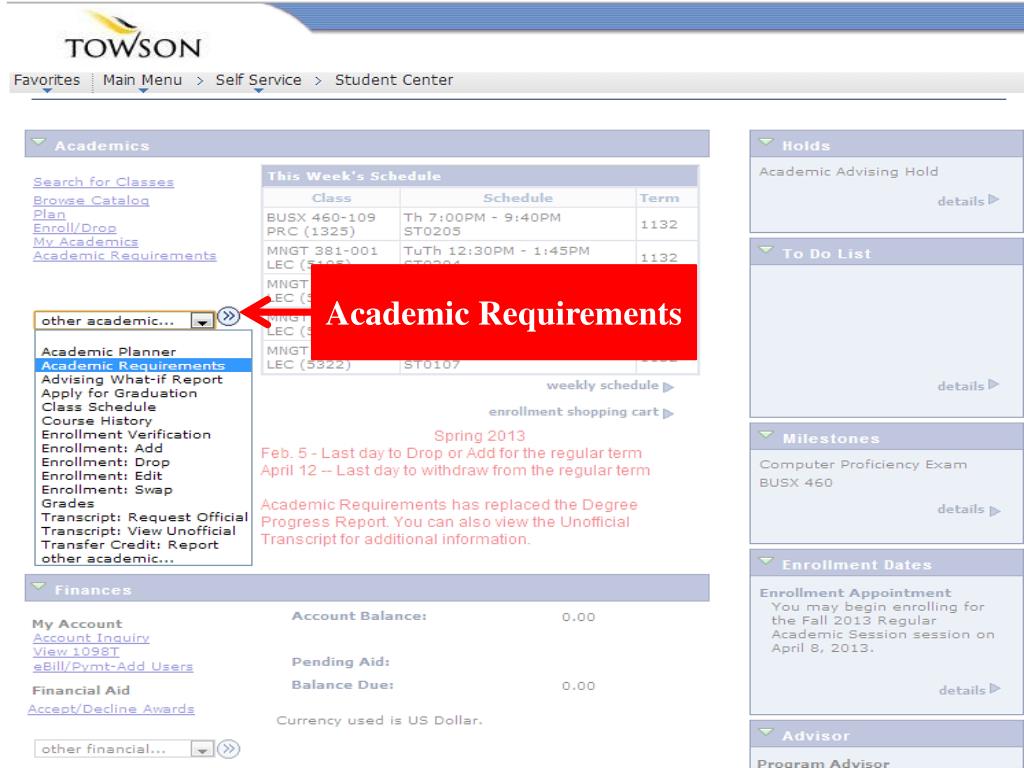Select Grades option in dropdown
The image size is (1024, 768).
(143, 504)
